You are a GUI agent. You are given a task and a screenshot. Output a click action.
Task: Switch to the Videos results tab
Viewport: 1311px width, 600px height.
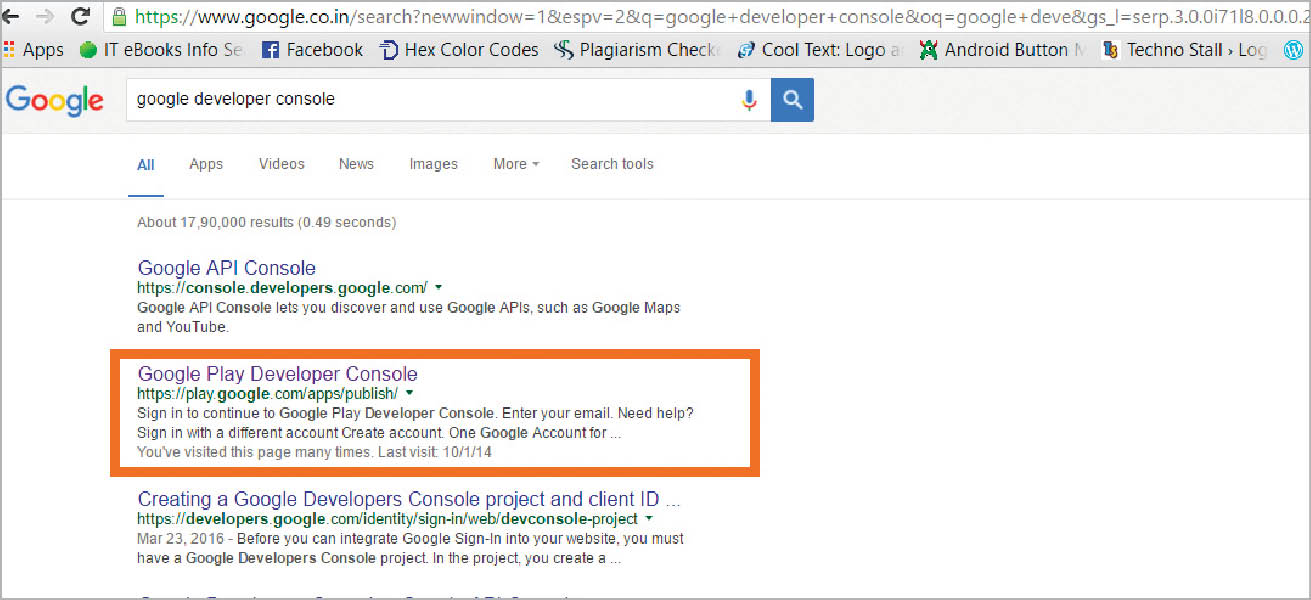pos(281,164)
